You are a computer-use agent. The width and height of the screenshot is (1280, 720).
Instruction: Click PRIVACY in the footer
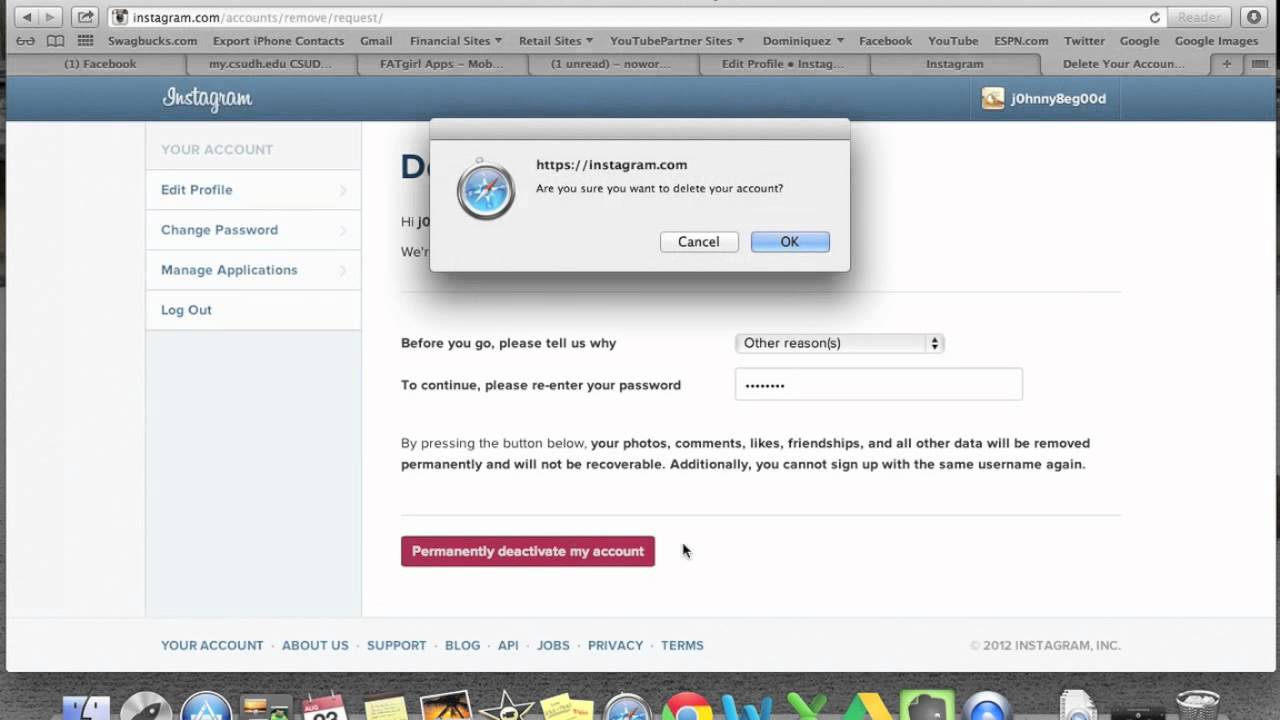click(615, 646)
